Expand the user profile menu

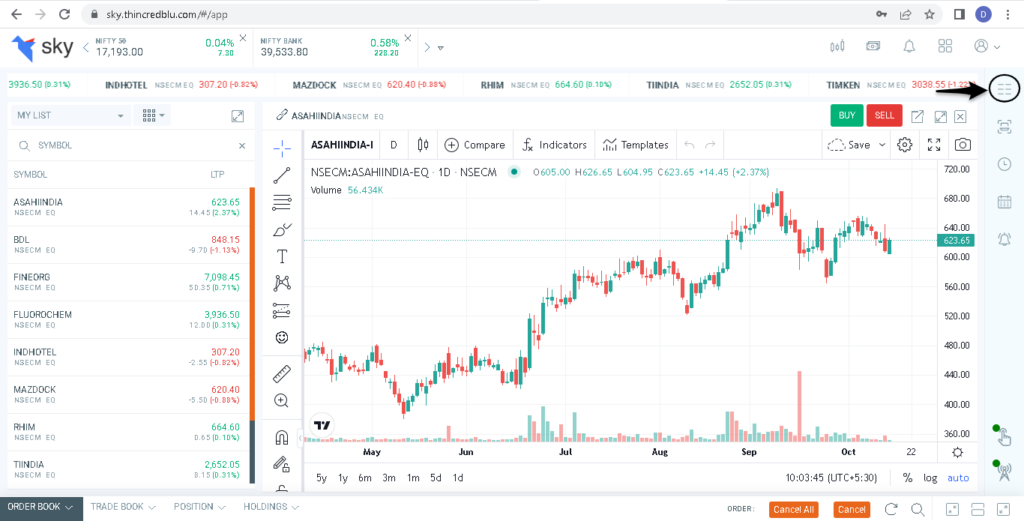(987, 46)
